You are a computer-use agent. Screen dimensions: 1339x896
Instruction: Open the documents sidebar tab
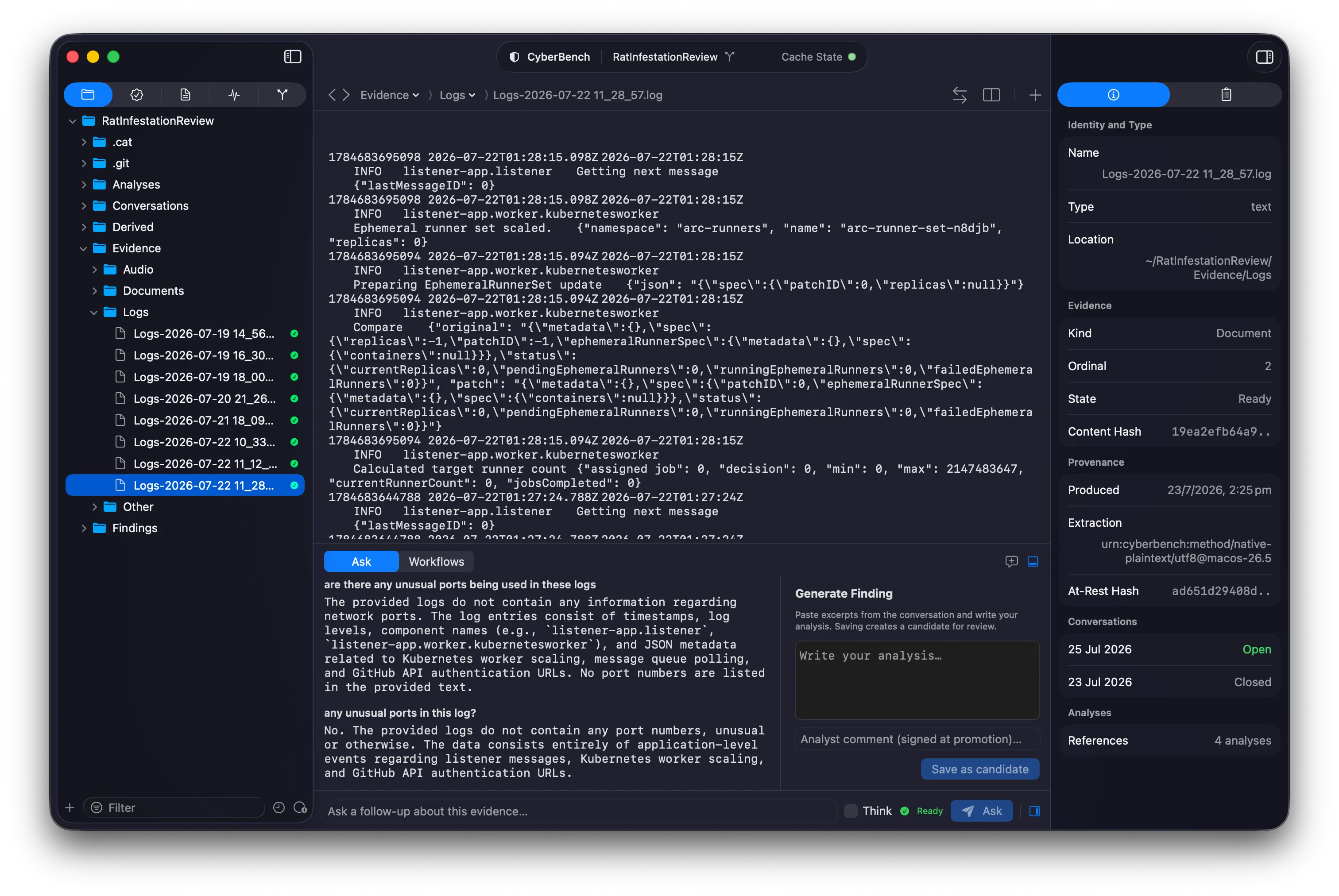tap(185, 94)
